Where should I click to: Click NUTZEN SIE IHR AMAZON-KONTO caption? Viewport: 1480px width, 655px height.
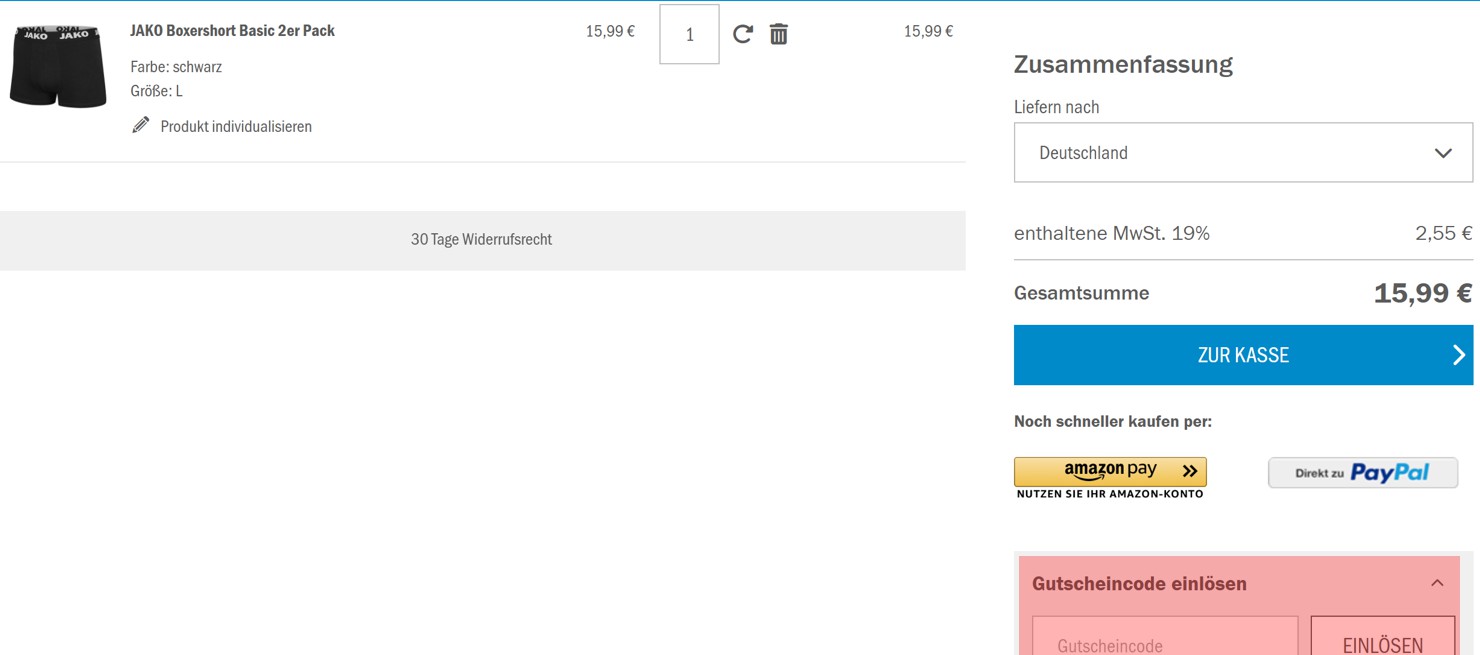(1110, 494)
